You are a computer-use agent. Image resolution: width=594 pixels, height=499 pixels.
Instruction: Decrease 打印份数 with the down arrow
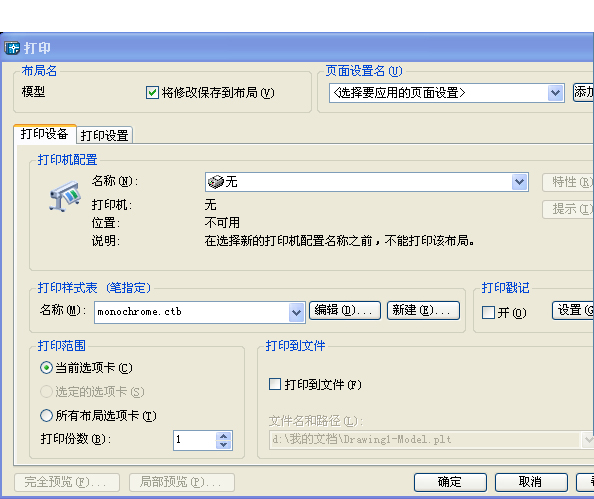tap(224, 445)
